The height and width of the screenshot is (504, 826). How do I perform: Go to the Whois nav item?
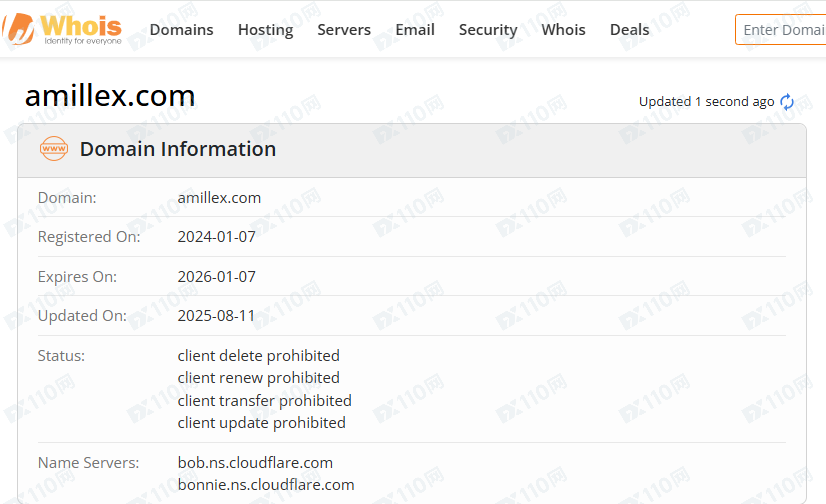563,30
